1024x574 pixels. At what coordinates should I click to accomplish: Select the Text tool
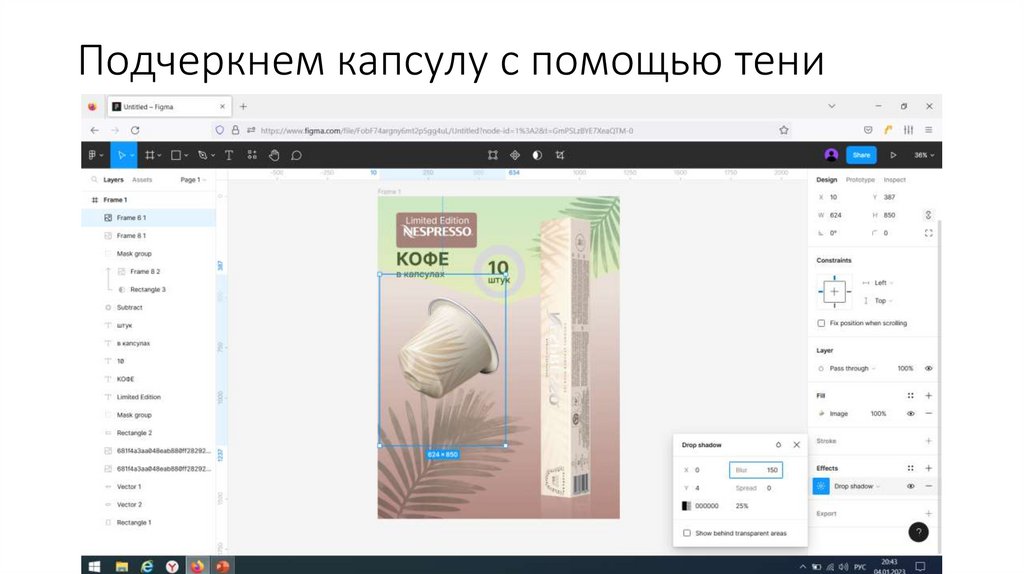(229, 155)
